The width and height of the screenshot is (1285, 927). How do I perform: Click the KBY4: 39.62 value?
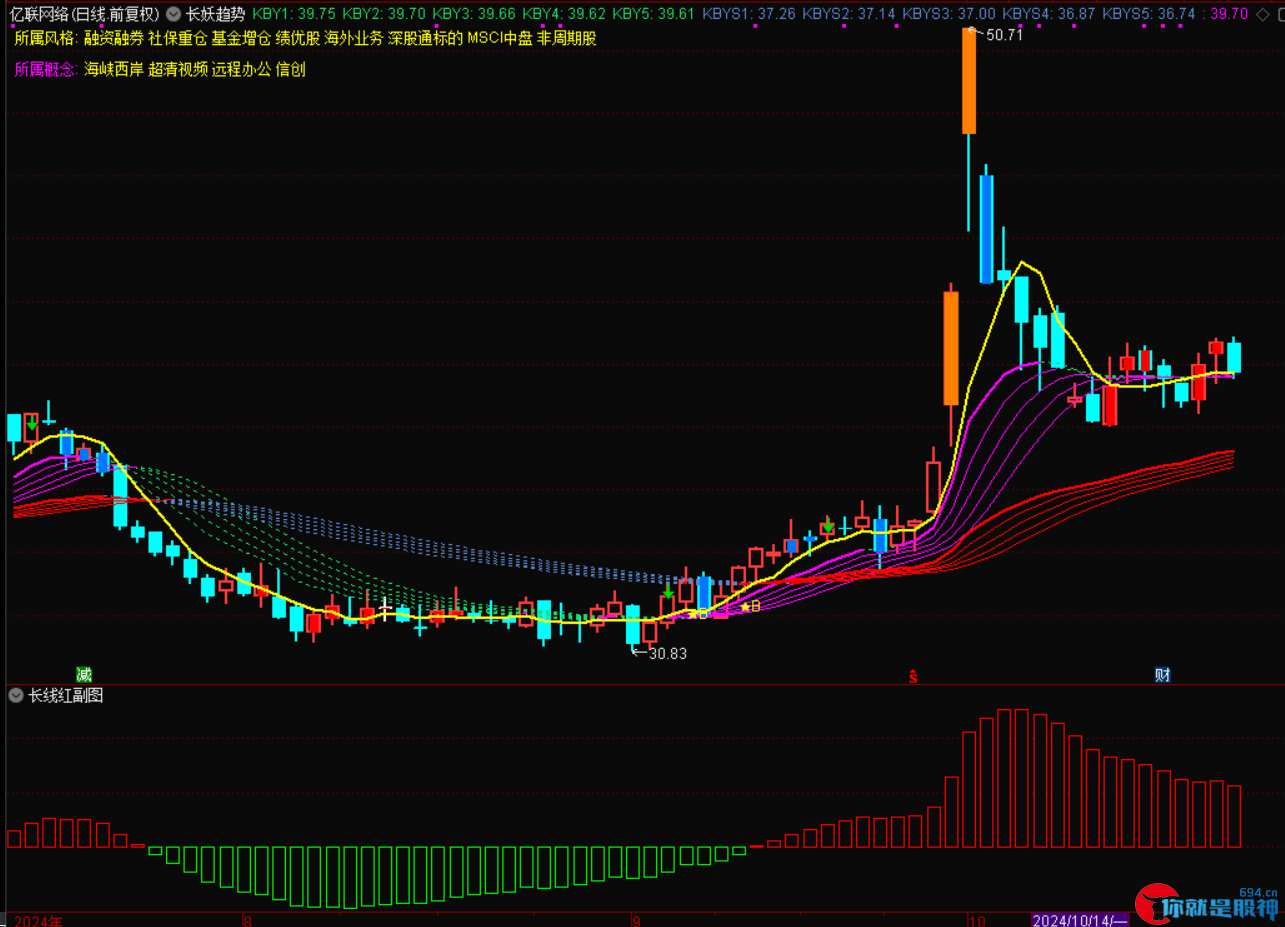pyautogui.click(x=563, y=14)
